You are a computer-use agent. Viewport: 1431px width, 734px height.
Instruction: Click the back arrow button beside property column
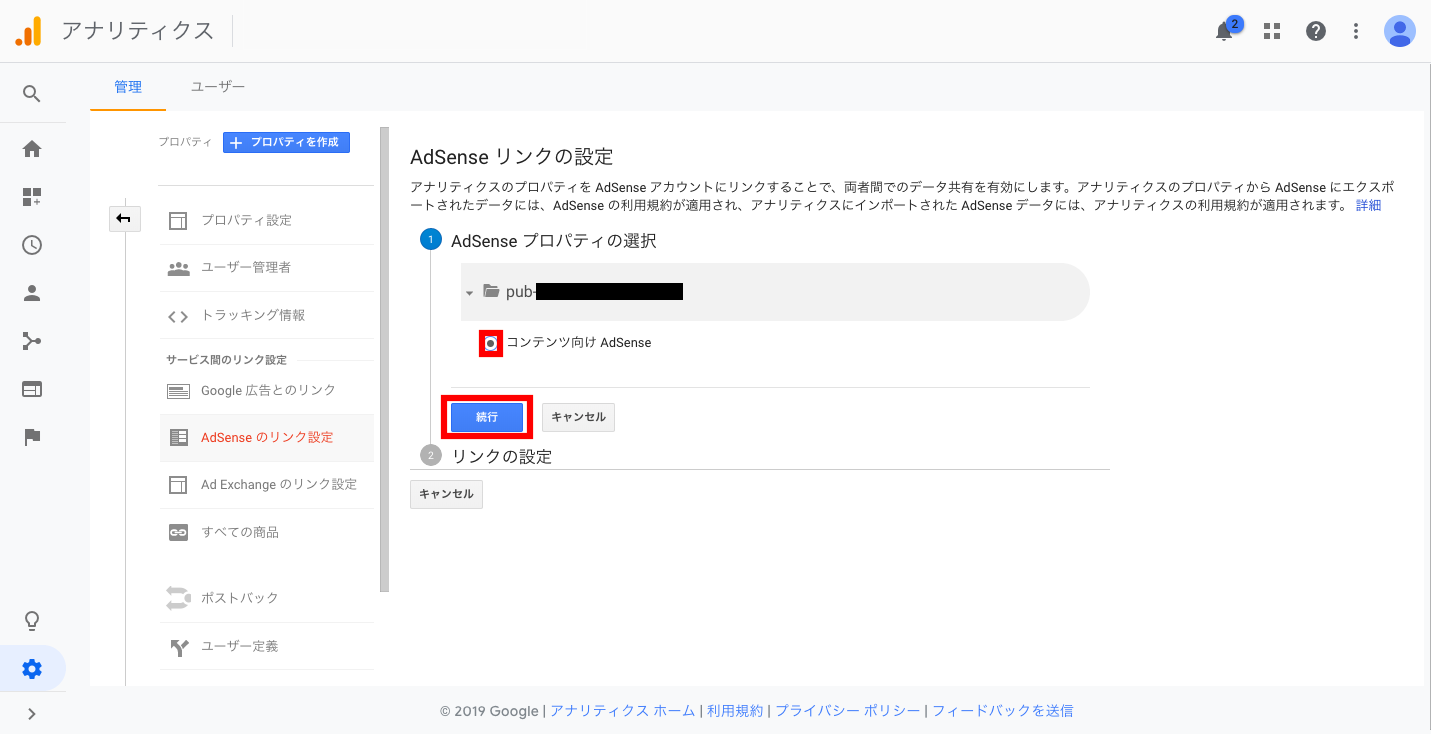pos(125,218)
